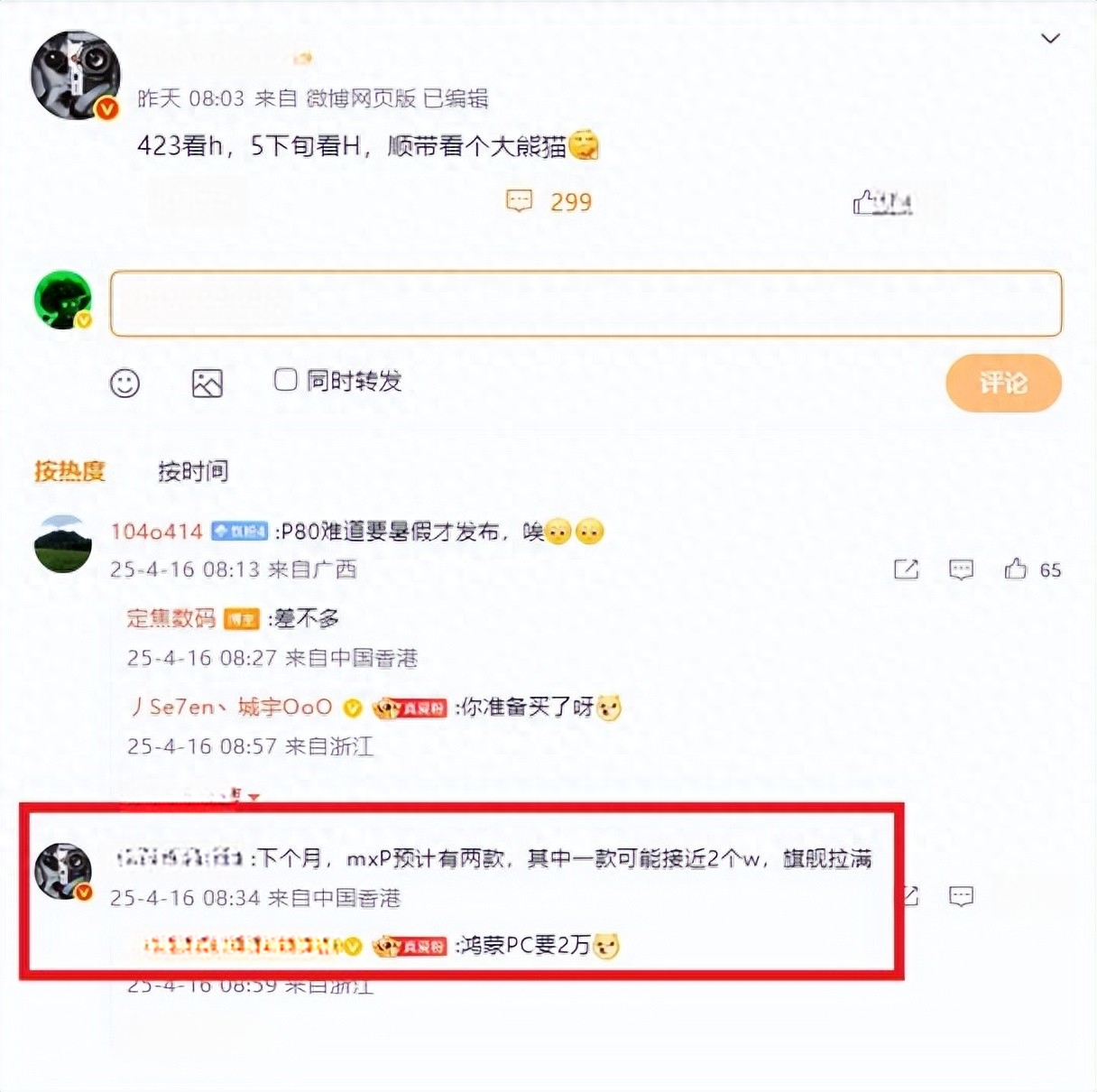Like 104o414's comment with 65 likes
1097x1092 pixels.
1016,569
